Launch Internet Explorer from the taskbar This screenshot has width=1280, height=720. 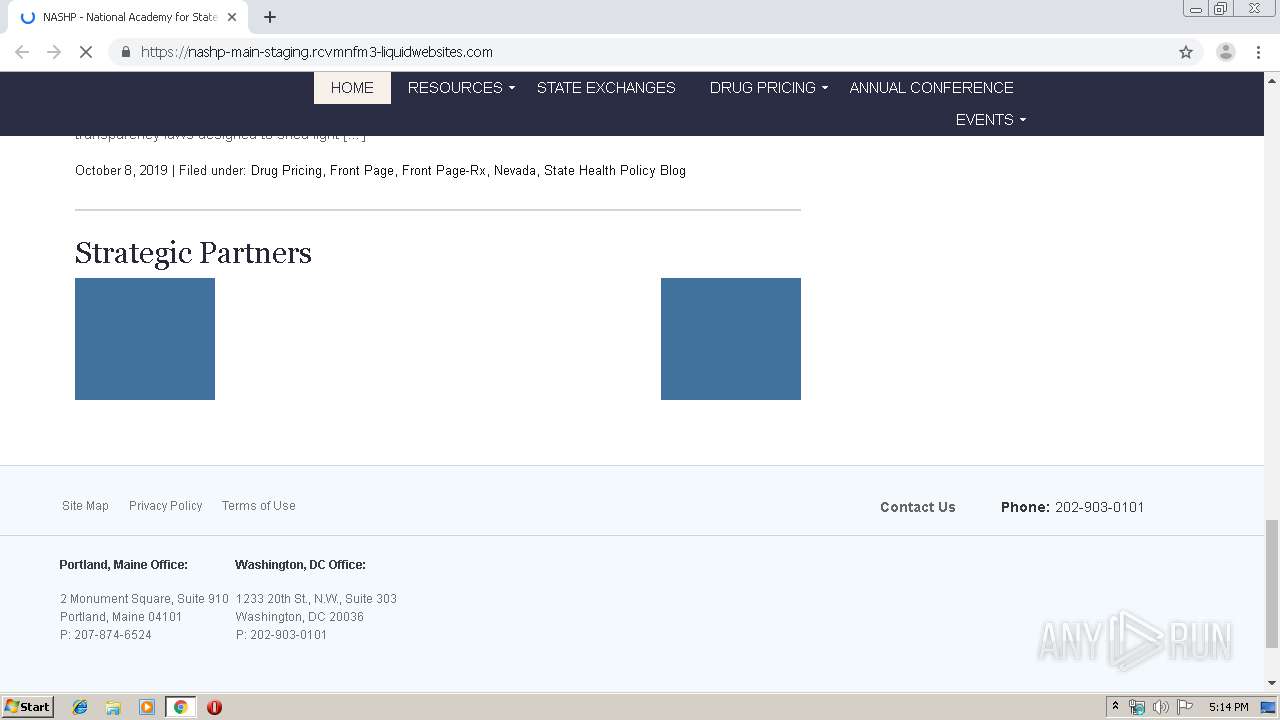pyautogui.click(x=80, y=707)
